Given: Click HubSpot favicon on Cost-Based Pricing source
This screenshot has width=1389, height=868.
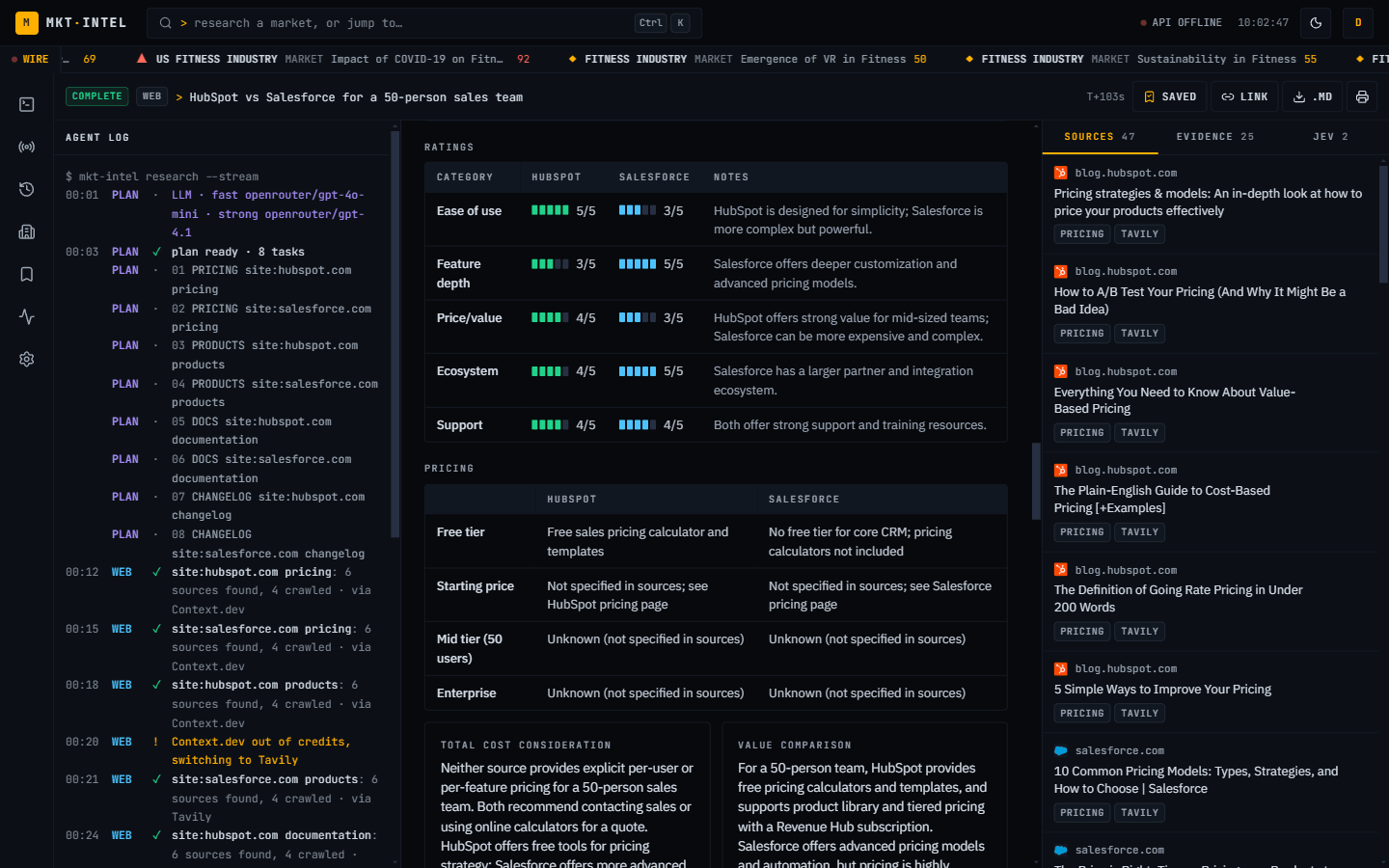Looking at the screenshot, I should 1060,470.
